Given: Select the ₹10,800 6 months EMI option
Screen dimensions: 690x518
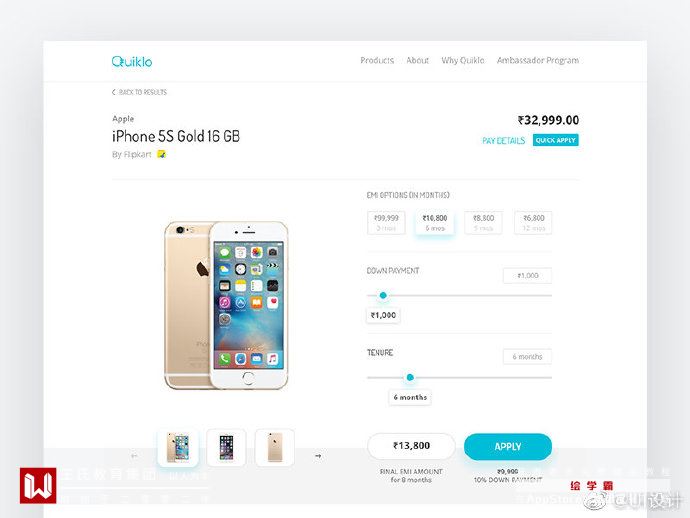Looking at the screenshot, I should pyautogui.click(x=435, y=223).
